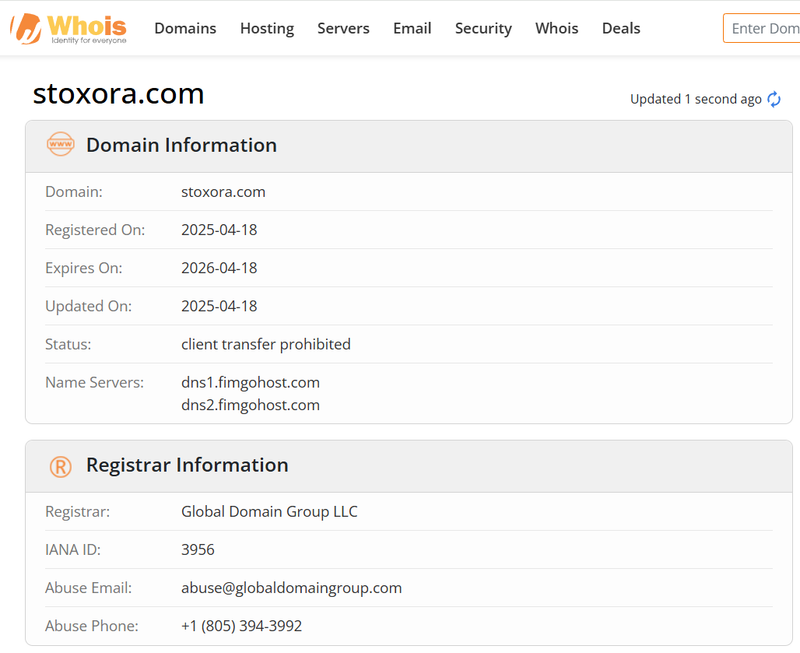Click the www globe icon in Domain Information
Image resolution: width=800 pixels, height=653 pixels.
tap(60, 144)
